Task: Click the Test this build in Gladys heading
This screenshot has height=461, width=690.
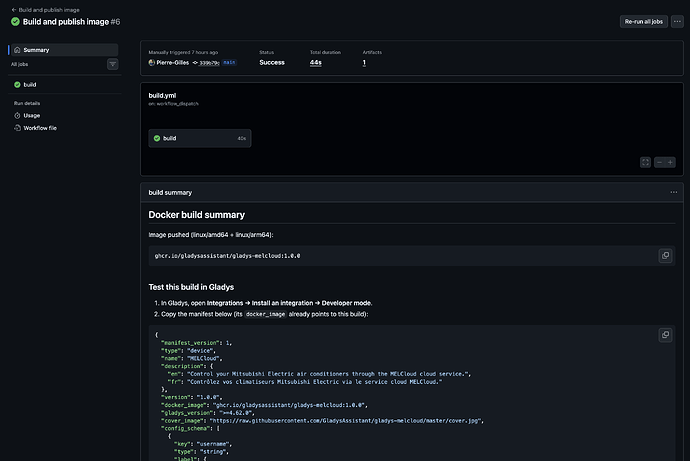Action: click(191, 287)
